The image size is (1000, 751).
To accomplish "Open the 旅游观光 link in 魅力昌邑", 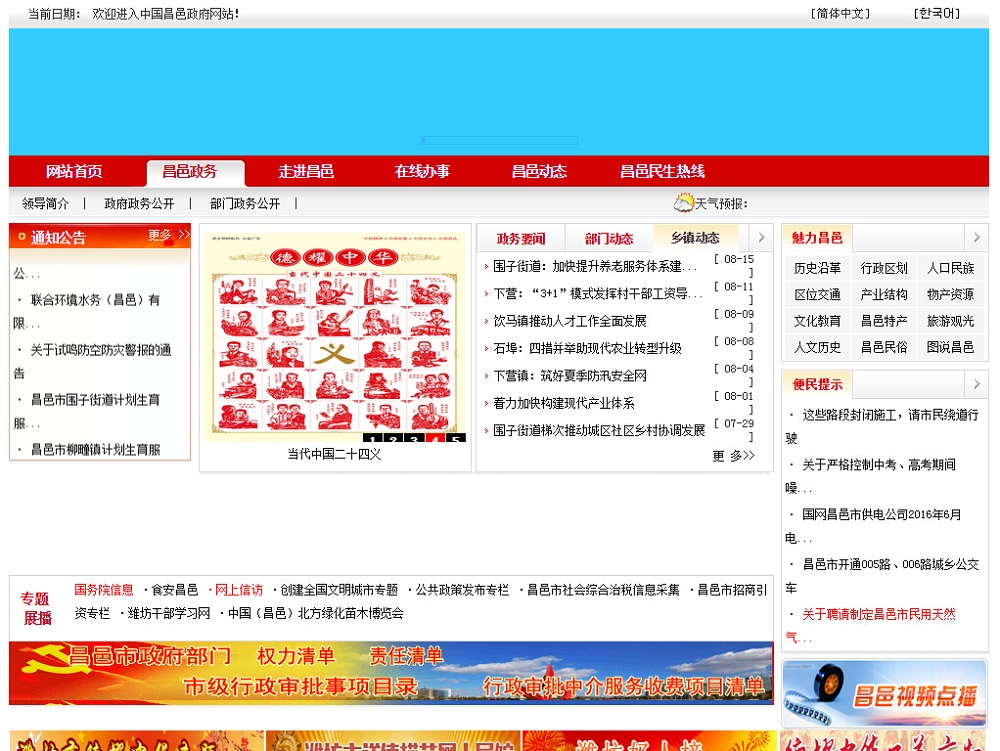I will [x=950, y=321].
